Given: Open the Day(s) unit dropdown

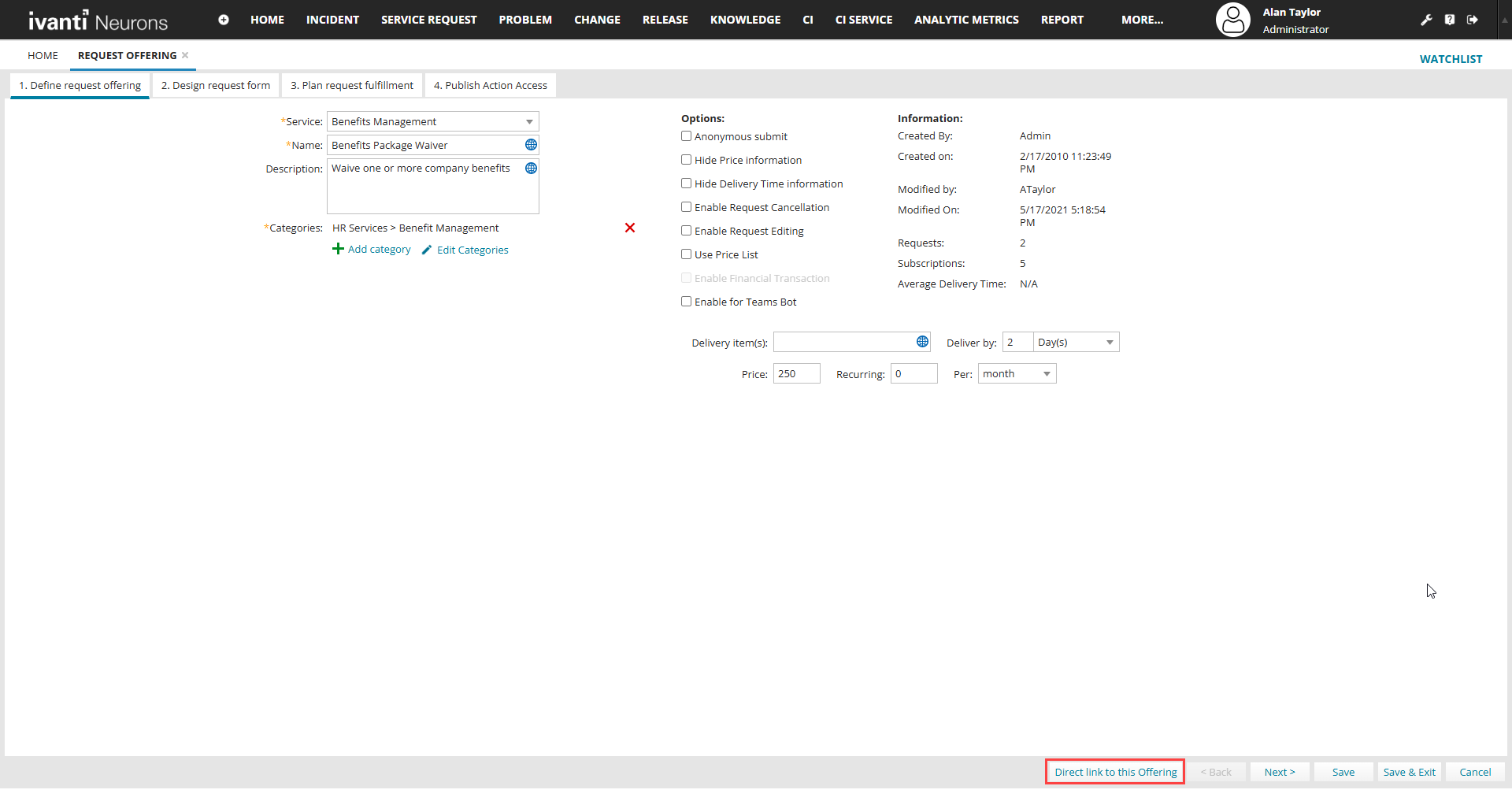Looking at the screenshot, I should click(x=1109, y=342).
